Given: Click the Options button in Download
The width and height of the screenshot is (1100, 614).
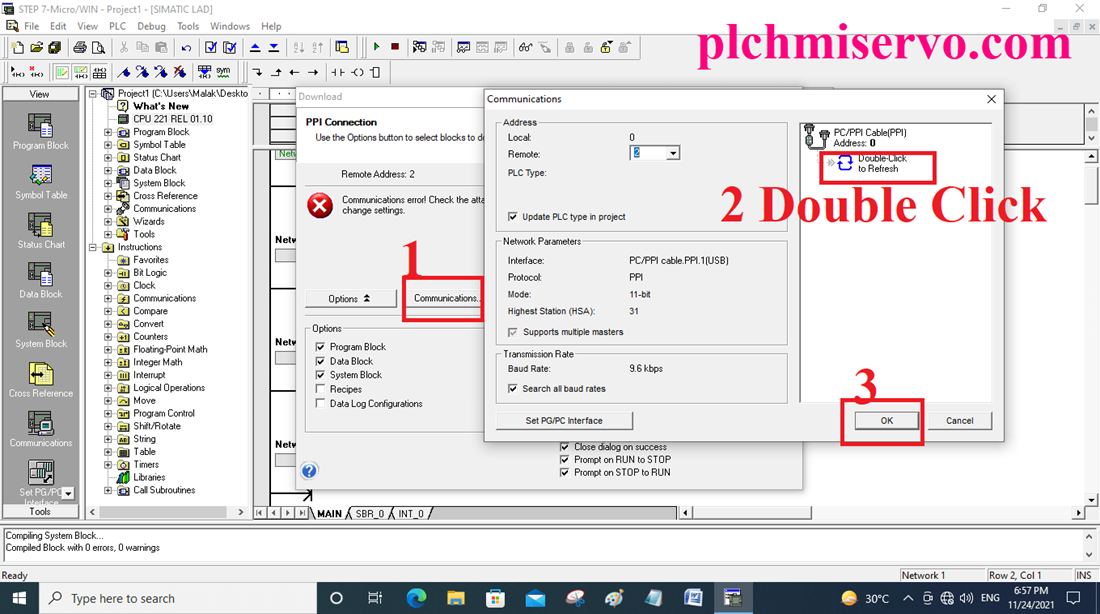Looking at the screenshot, I should [349, 298].
